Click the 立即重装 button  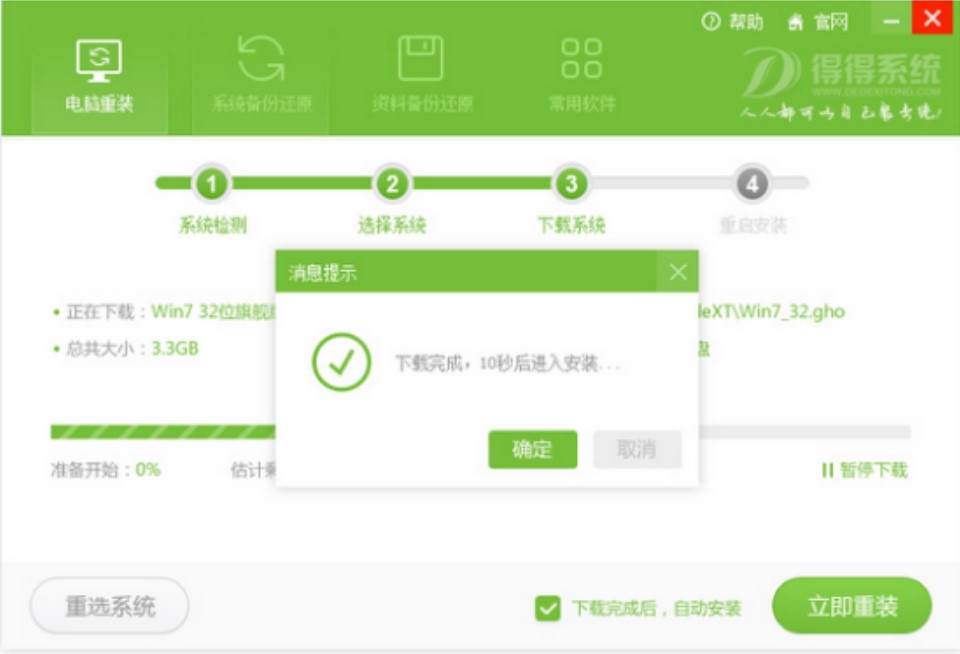tap(852, 606)
